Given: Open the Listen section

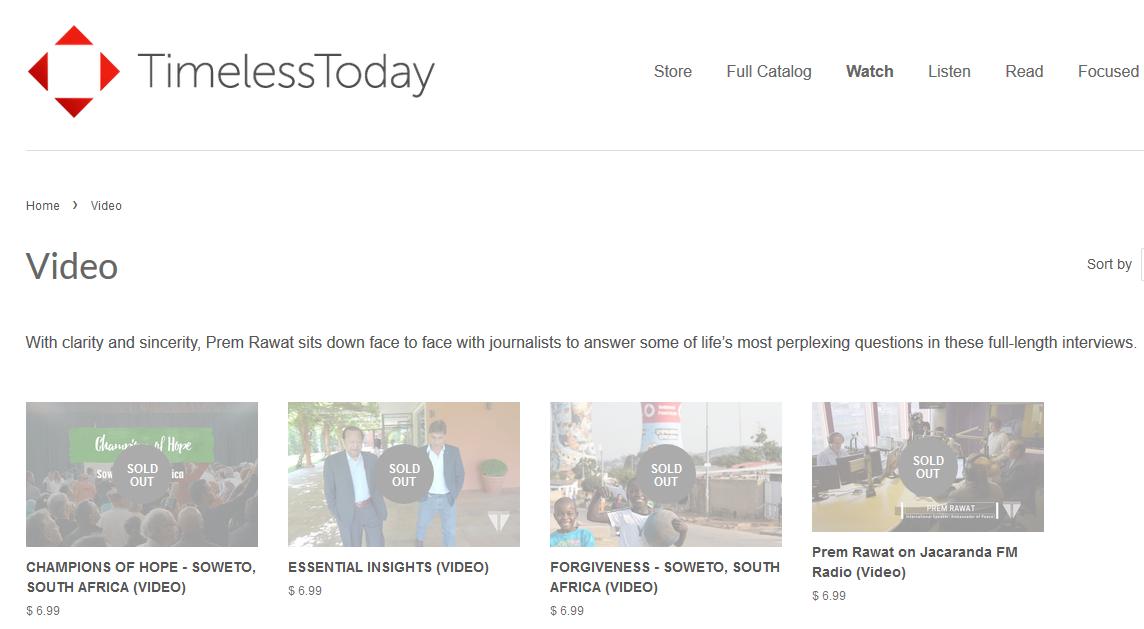Looking at the screenshot, I should [949, 71].
